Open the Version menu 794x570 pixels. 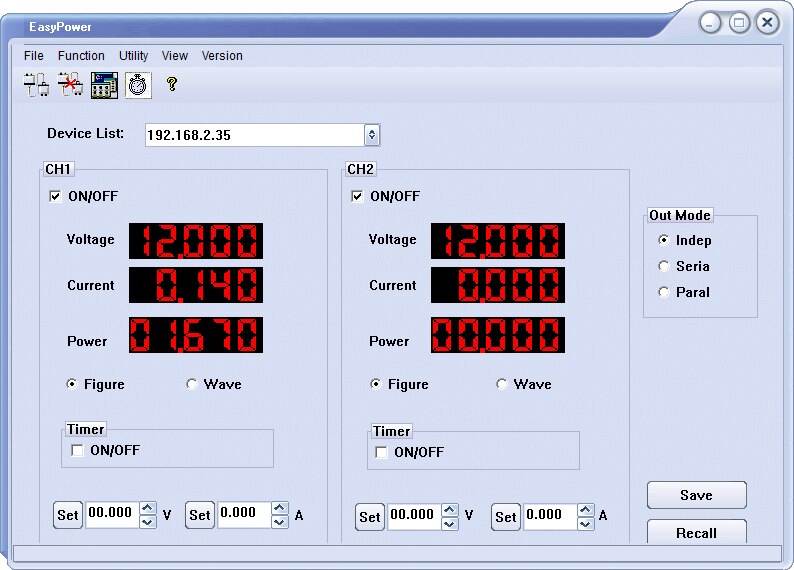[x=222, y=56]
